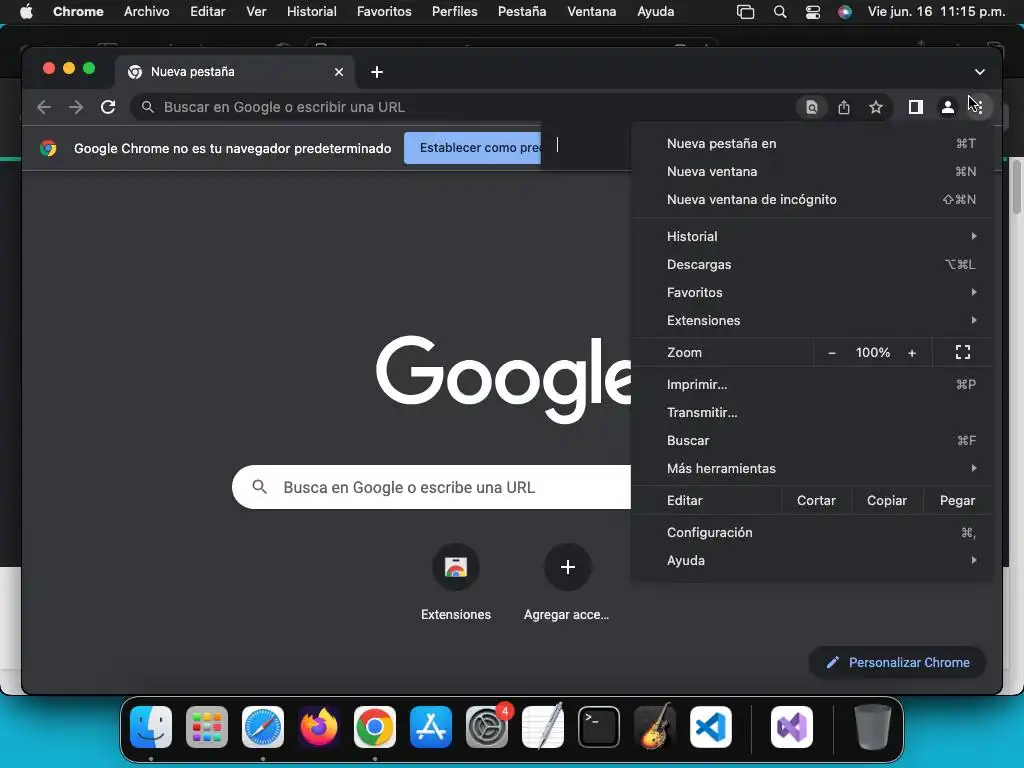Open Finder from the dock
Image resolution: width=1024 pixels, height=768 pixels.
[x=151, y=727]
